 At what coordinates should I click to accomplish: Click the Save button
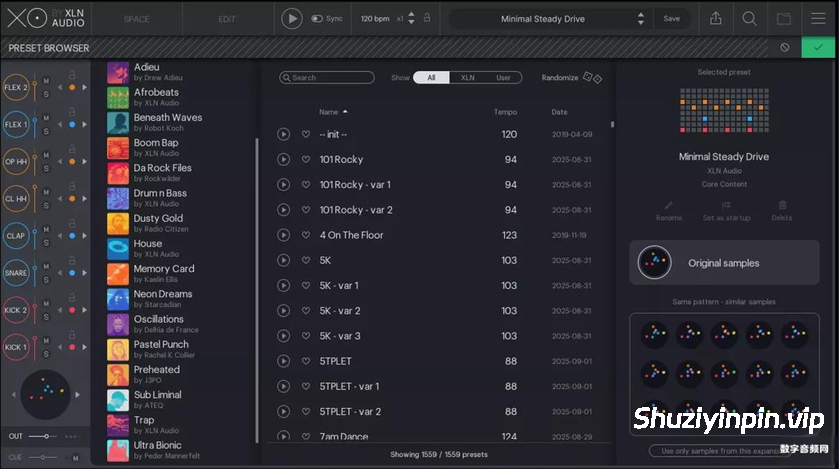click(x=672, y=19)
